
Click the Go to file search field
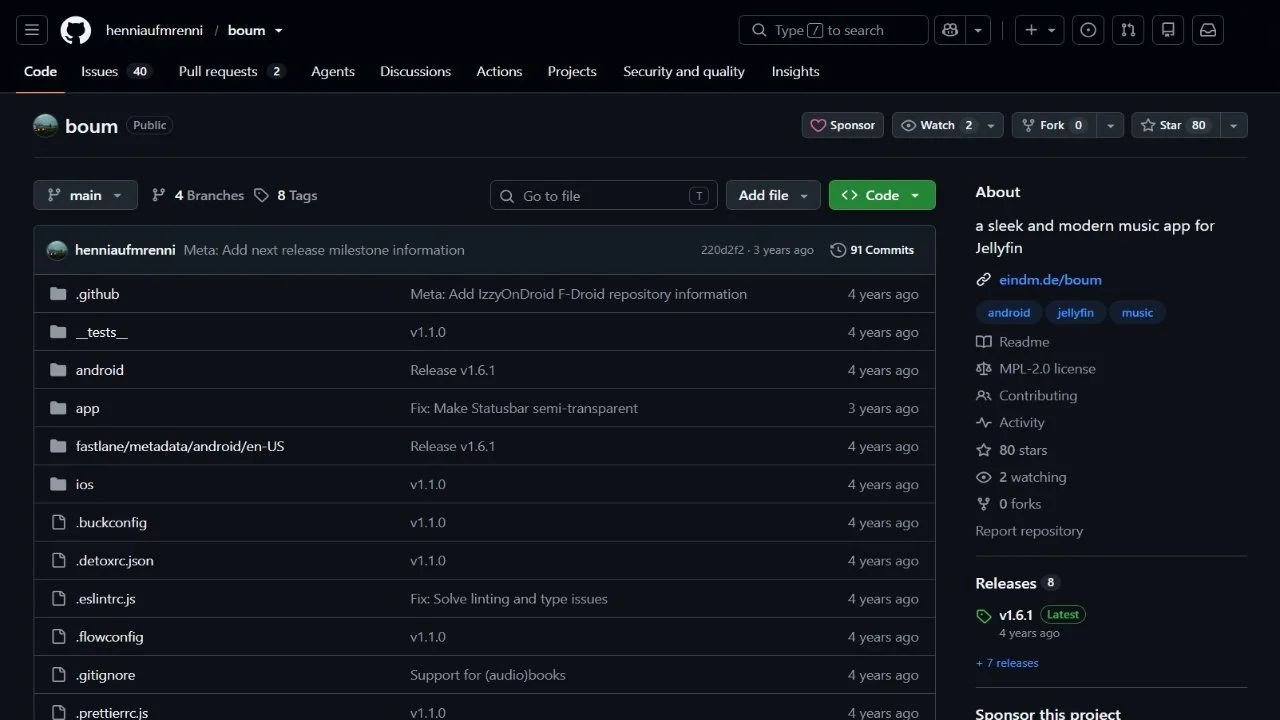pos(603,195)
